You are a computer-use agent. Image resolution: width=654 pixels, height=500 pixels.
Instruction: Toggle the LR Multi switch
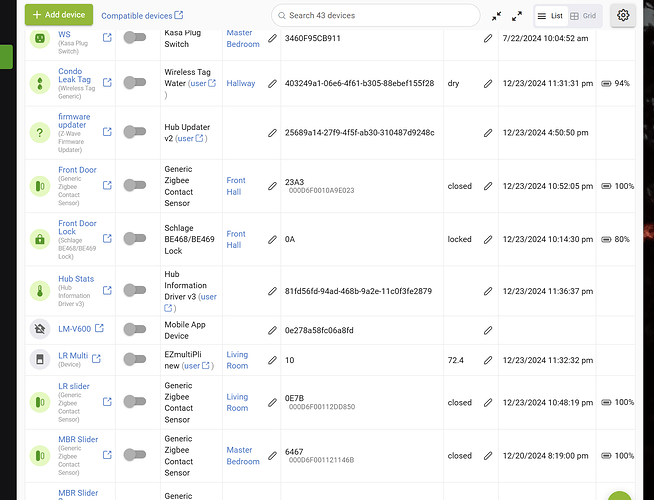tap(135, 359)
